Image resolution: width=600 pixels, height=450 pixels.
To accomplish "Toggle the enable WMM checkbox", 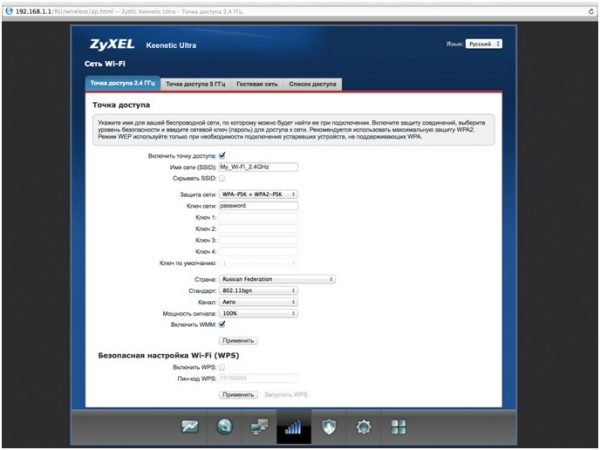I will tap(222, 324).
